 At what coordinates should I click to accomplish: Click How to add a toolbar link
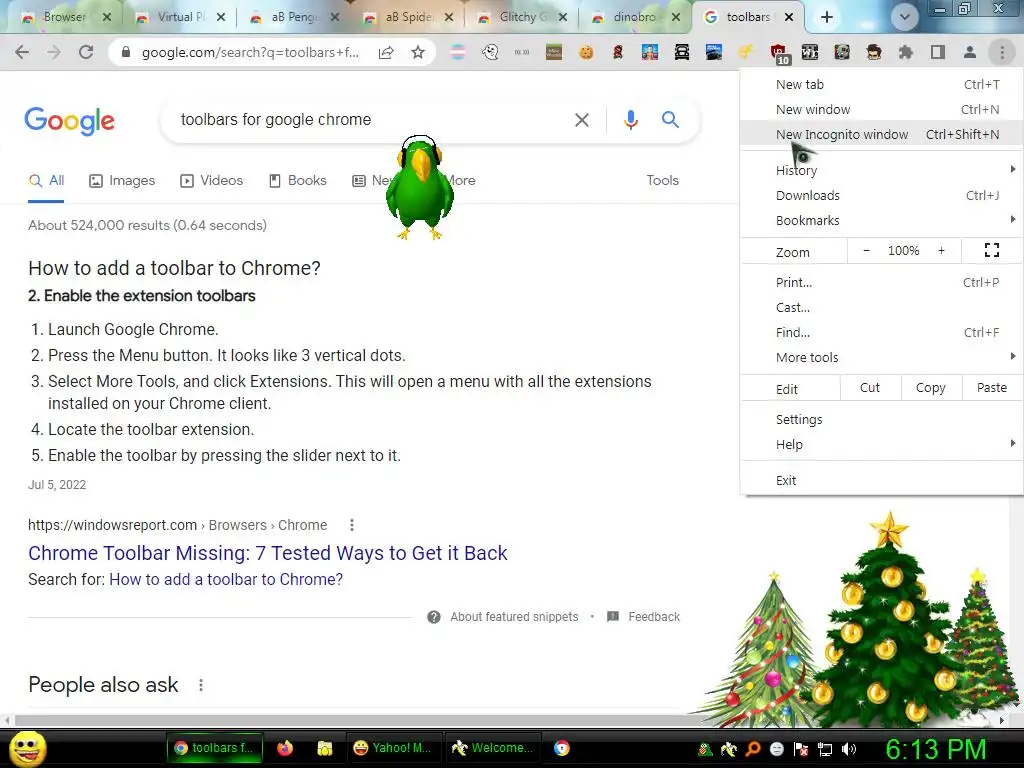(226, 579)
